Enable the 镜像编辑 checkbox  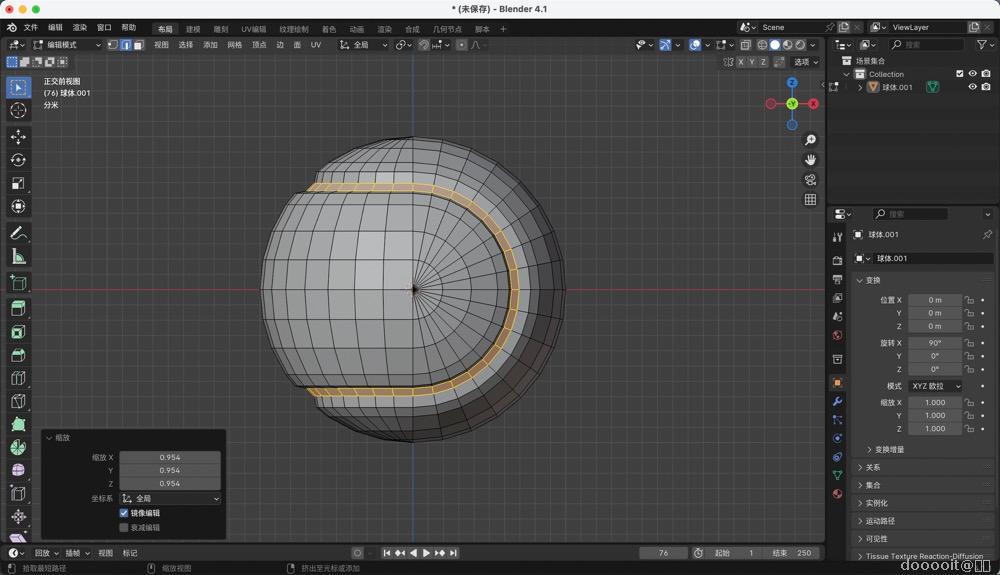(124, 513)
